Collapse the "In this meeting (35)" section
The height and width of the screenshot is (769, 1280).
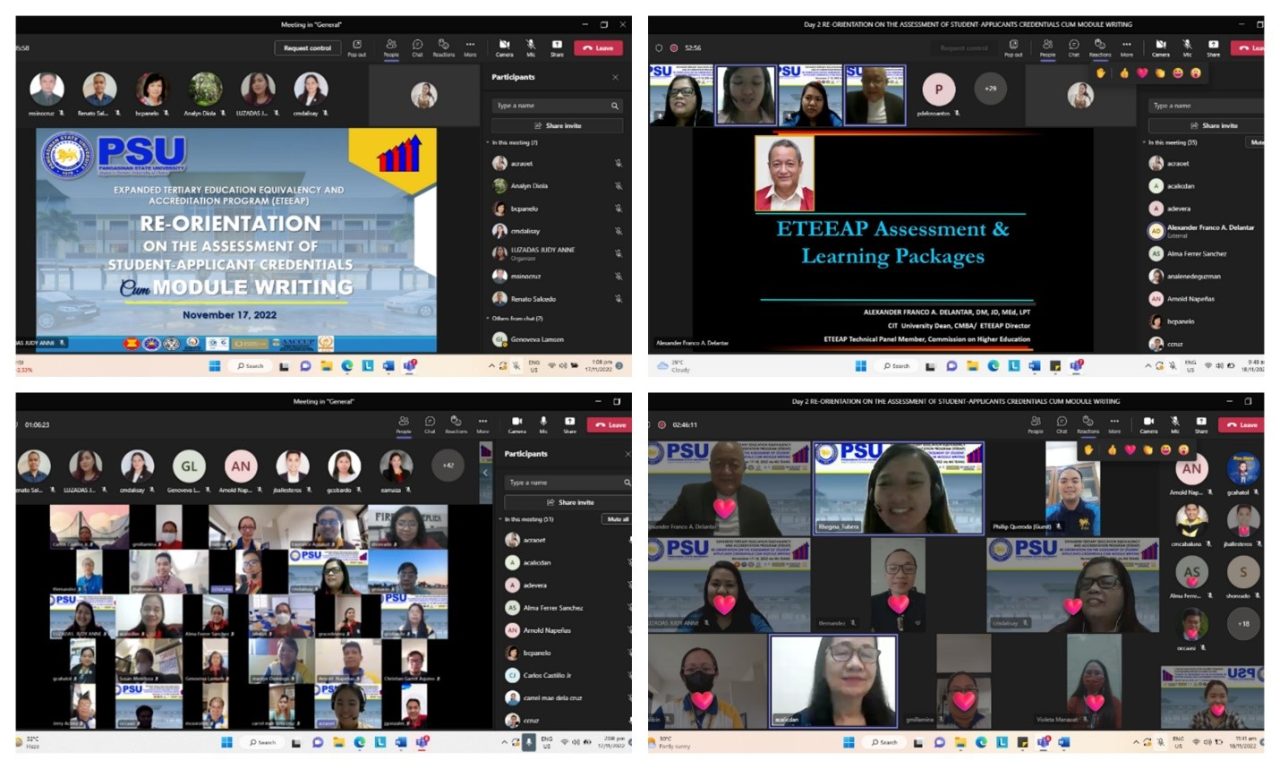[1151, 143]
